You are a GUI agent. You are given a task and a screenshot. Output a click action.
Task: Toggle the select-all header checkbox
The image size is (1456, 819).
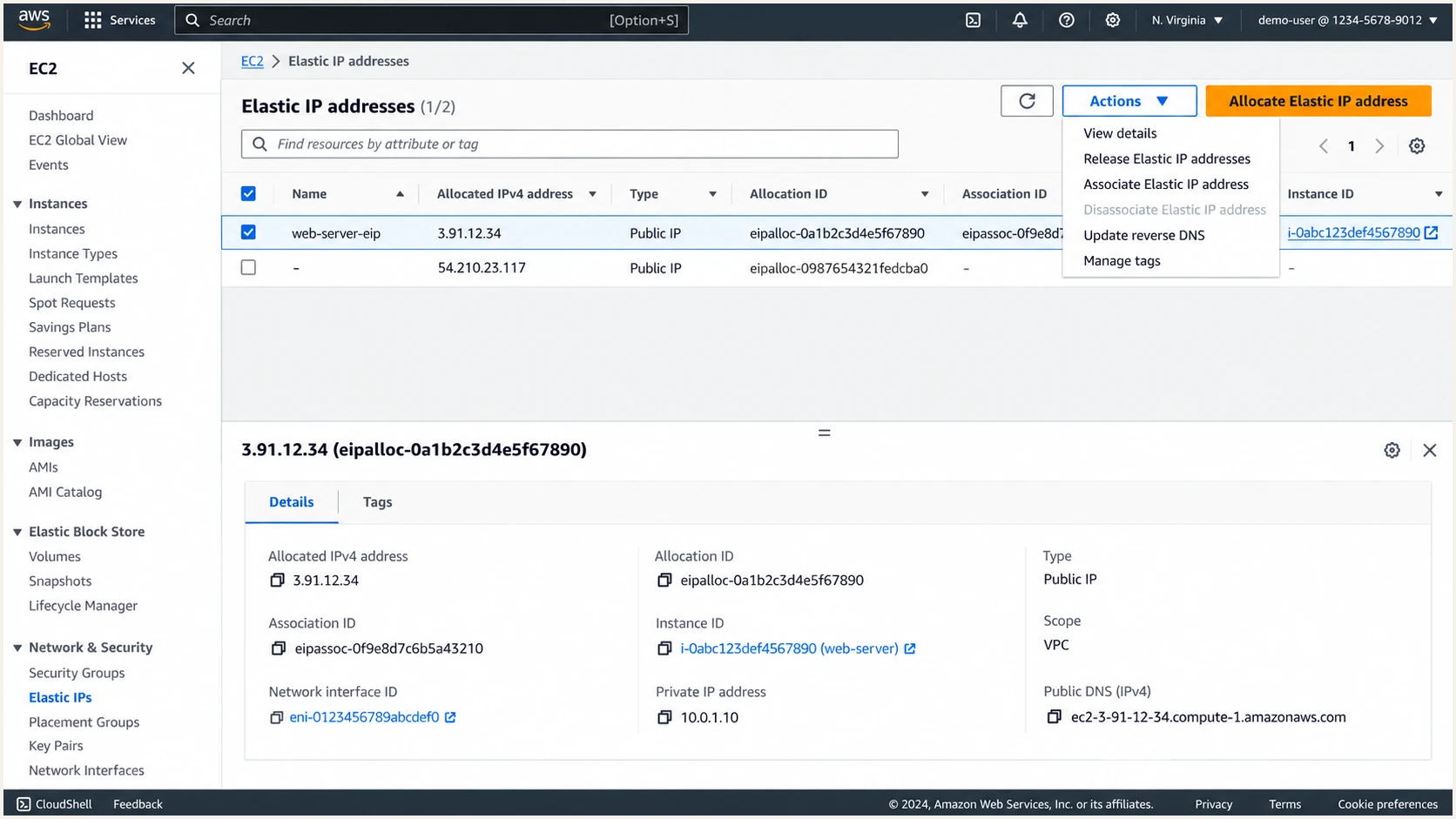click(248, 193)
